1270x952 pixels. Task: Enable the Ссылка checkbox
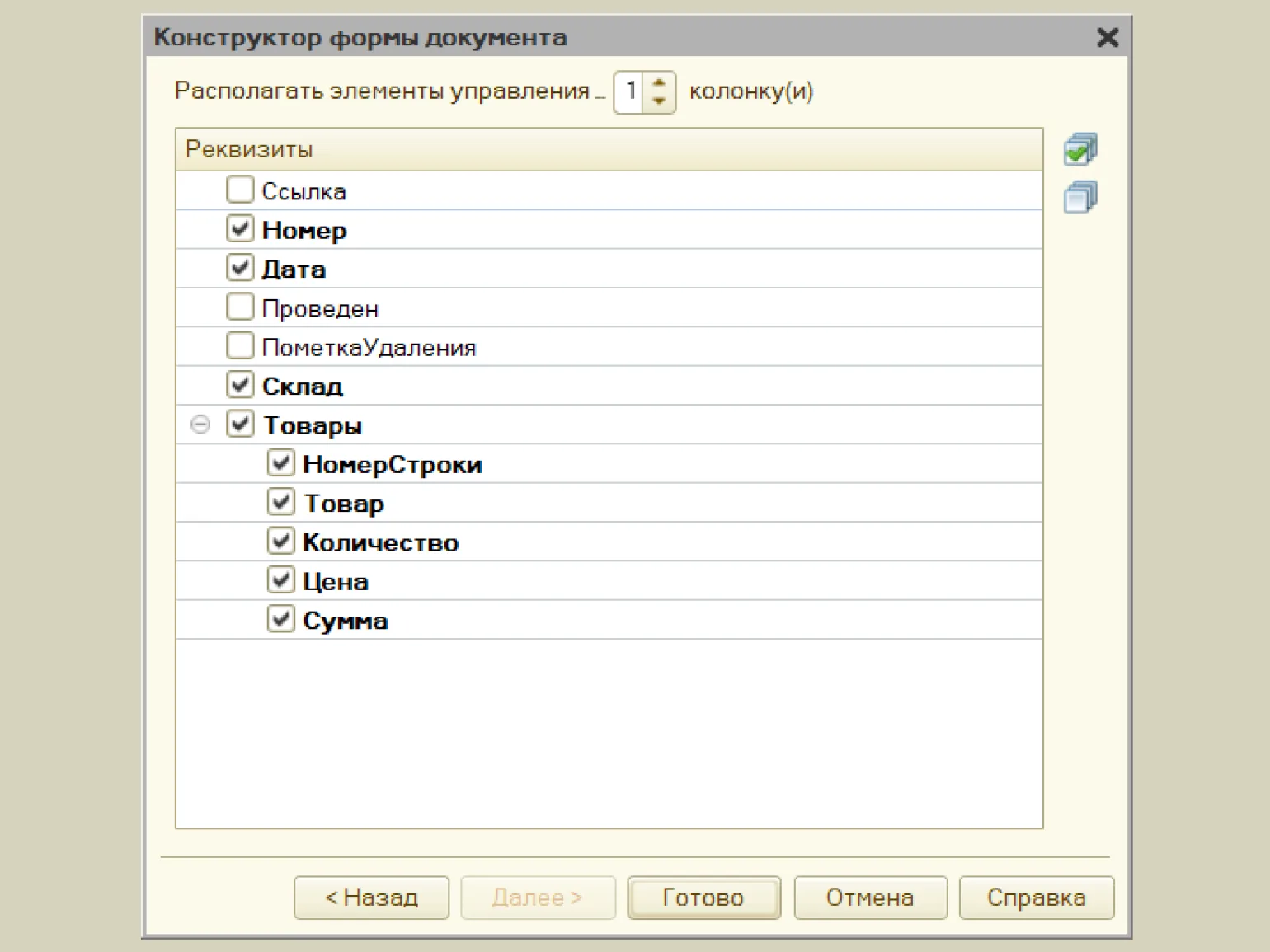coord(240,190)
